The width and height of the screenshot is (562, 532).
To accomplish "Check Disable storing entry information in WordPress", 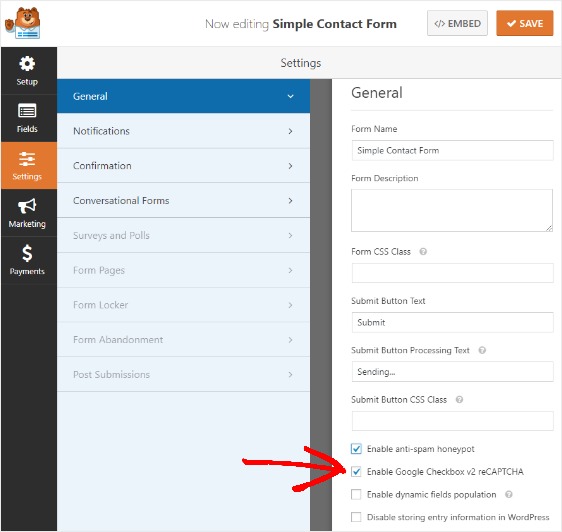I will [x=356, y=517].
